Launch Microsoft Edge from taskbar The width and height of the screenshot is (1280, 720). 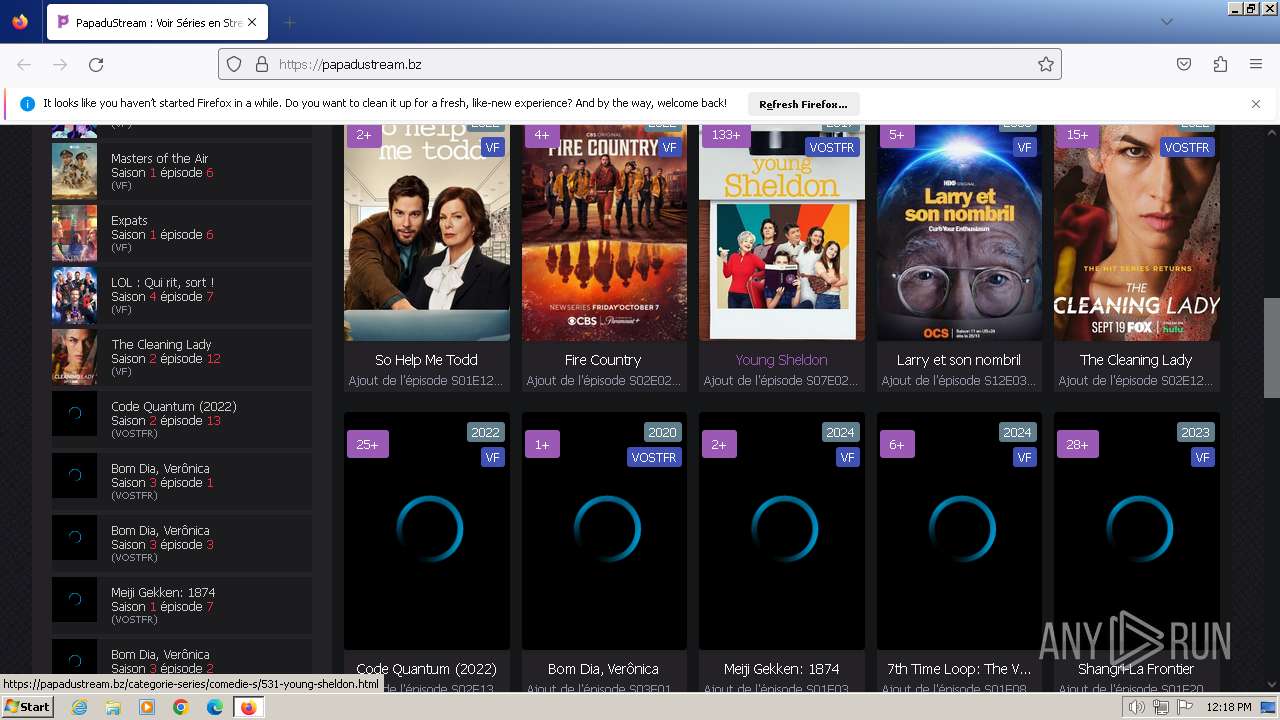pos(215,707)
